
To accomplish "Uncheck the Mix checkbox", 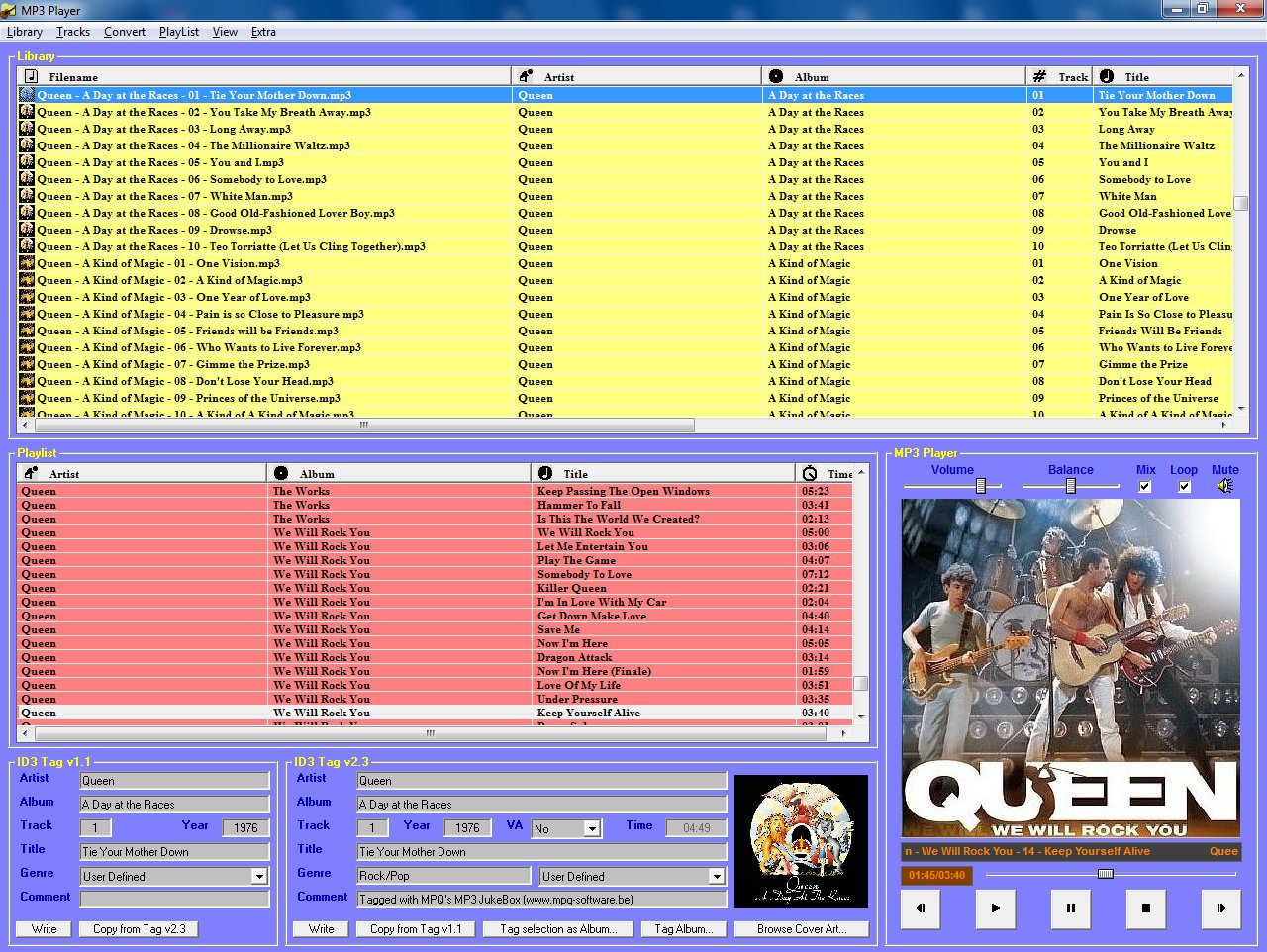I will click(1144, 486).
